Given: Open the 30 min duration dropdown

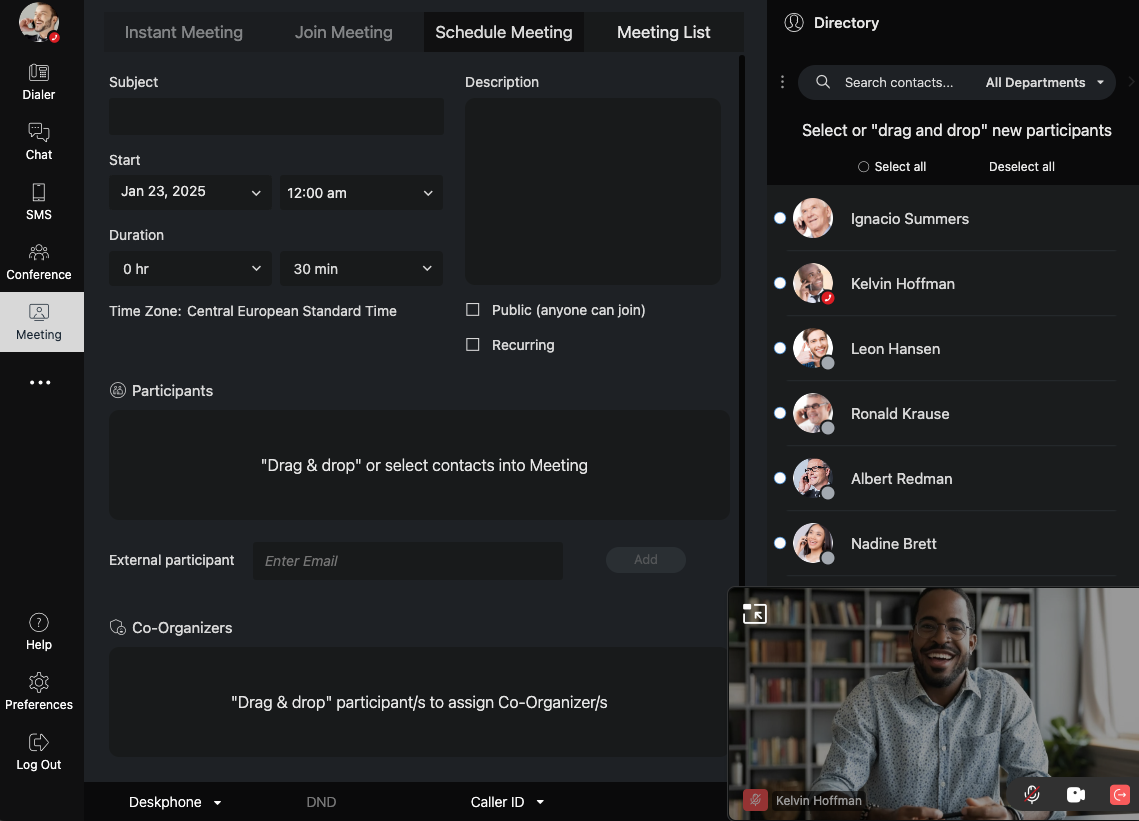Looking at the screenshot, I should point(361,269).
